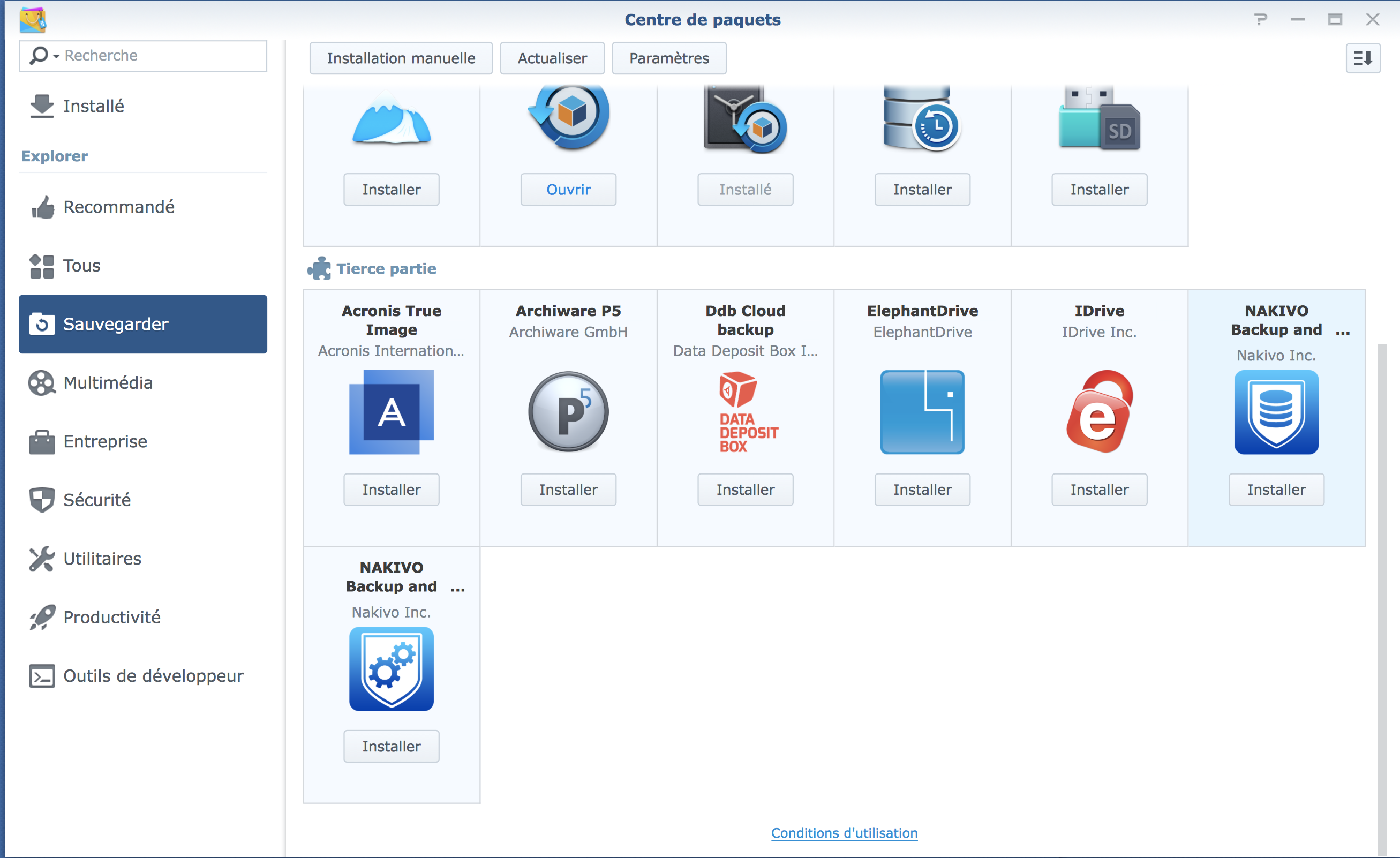Install IDrive package

pos(1100,489)
